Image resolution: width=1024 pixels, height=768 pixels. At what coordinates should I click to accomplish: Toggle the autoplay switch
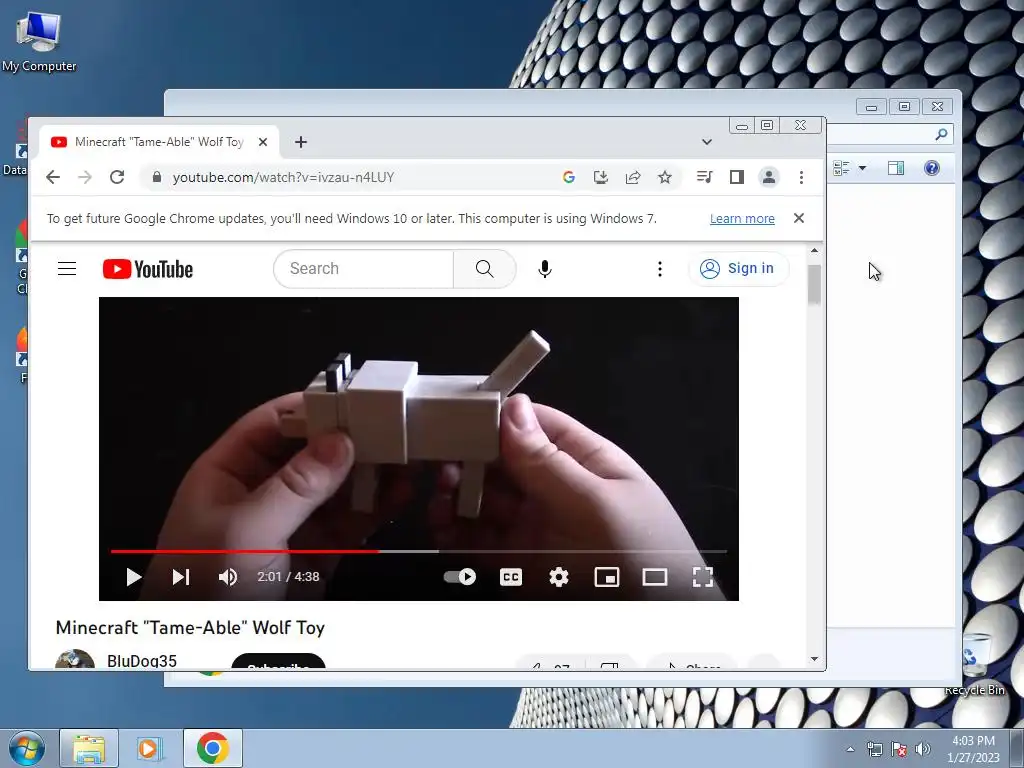tap(460, 577)
